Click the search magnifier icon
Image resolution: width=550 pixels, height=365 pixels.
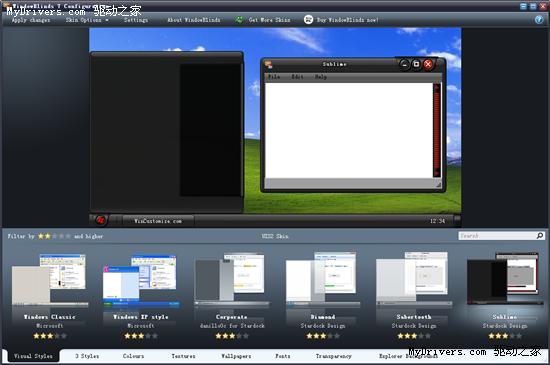(x=540, y=236)
